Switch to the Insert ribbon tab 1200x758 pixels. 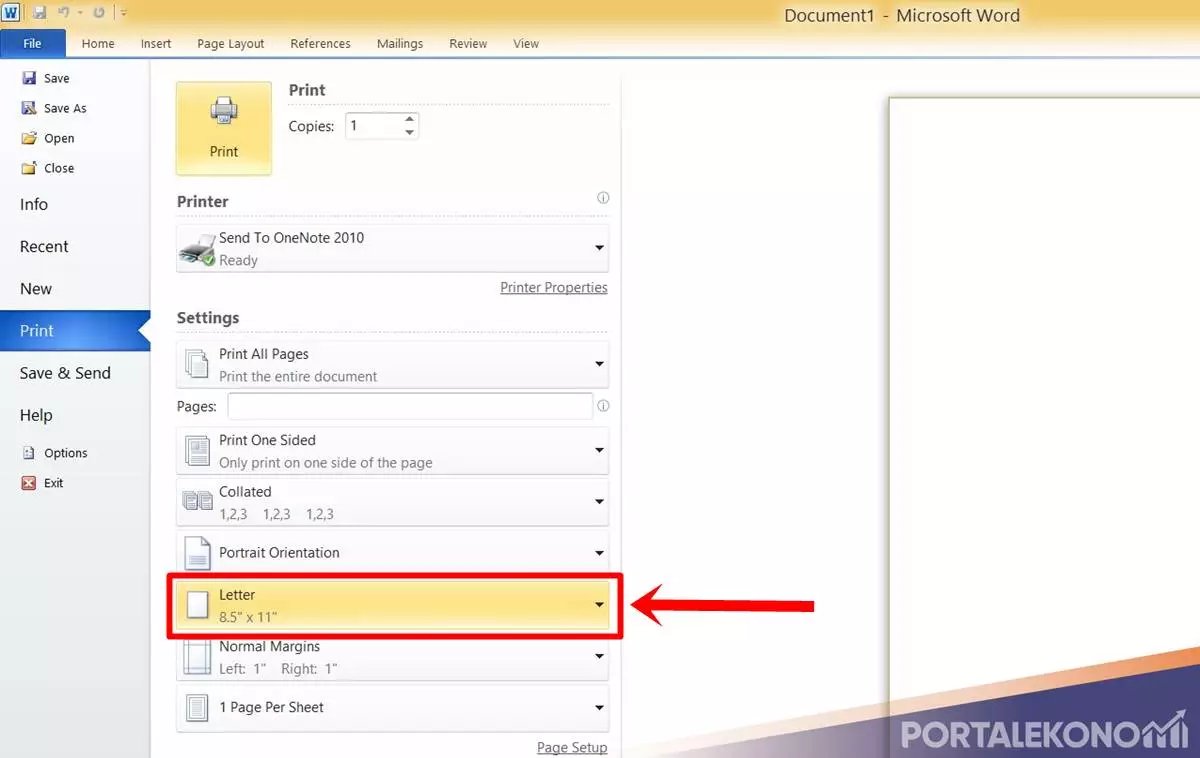(156, 43)
